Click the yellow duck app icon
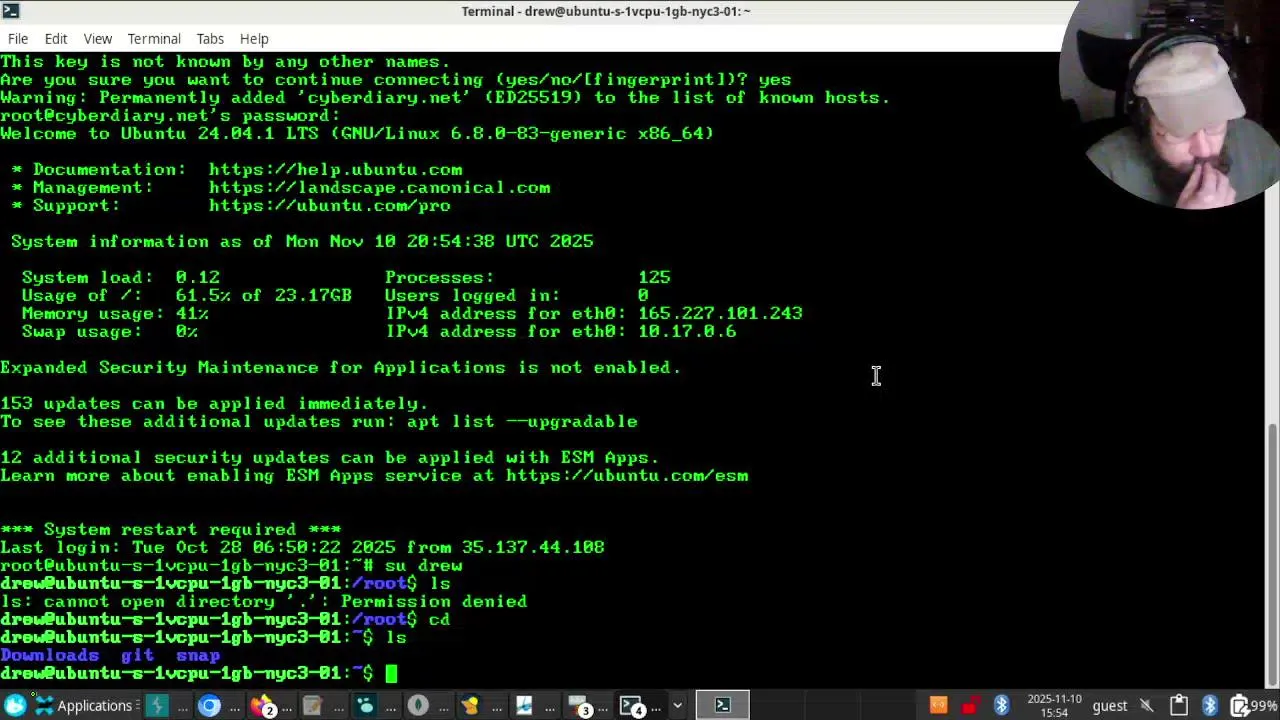The width and height of the screenshot is (1280, 720). click(x=470, y=705)
